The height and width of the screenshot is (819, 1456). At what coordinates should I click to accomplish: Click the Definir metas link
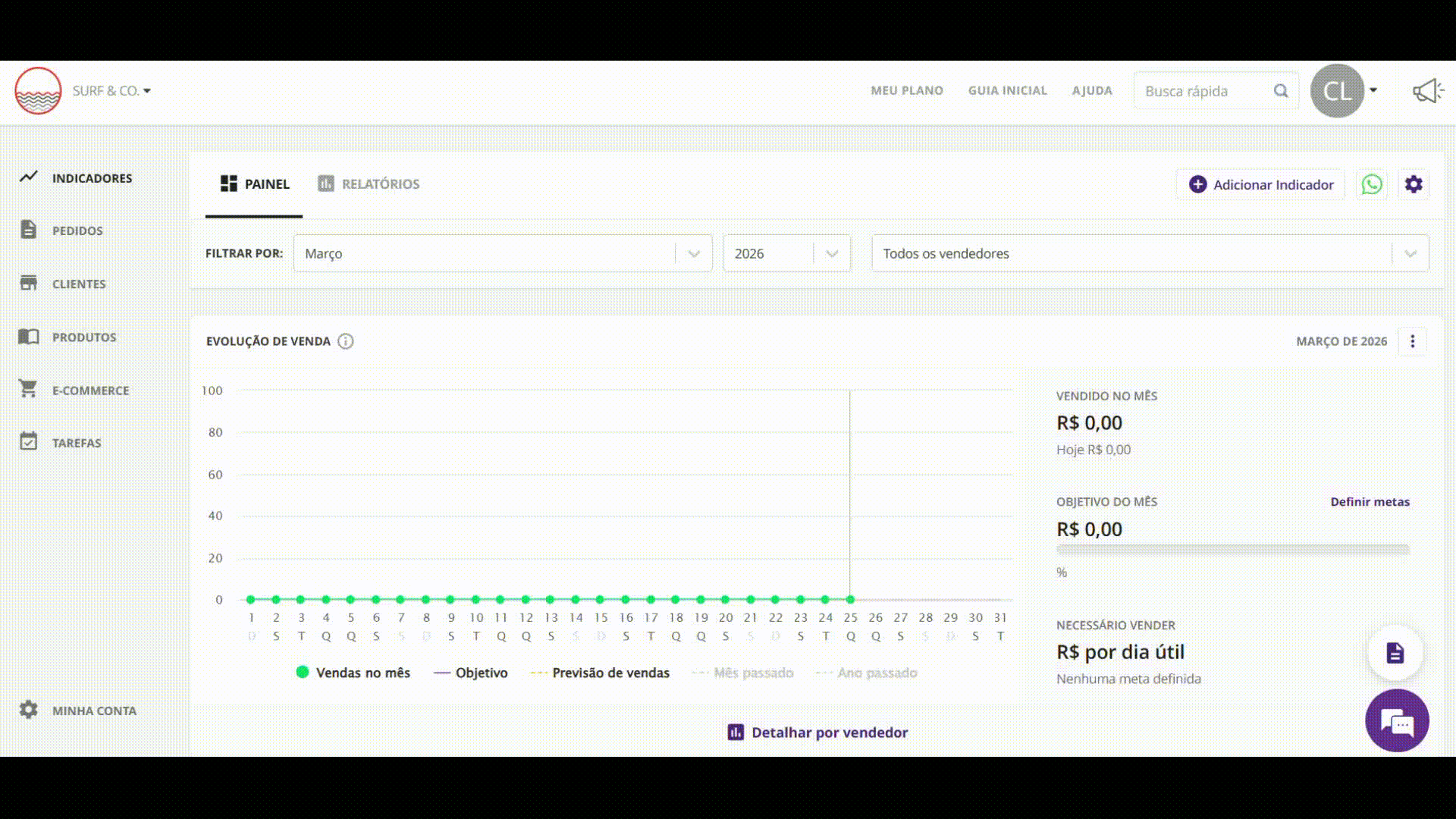(x=1370, y=502)
